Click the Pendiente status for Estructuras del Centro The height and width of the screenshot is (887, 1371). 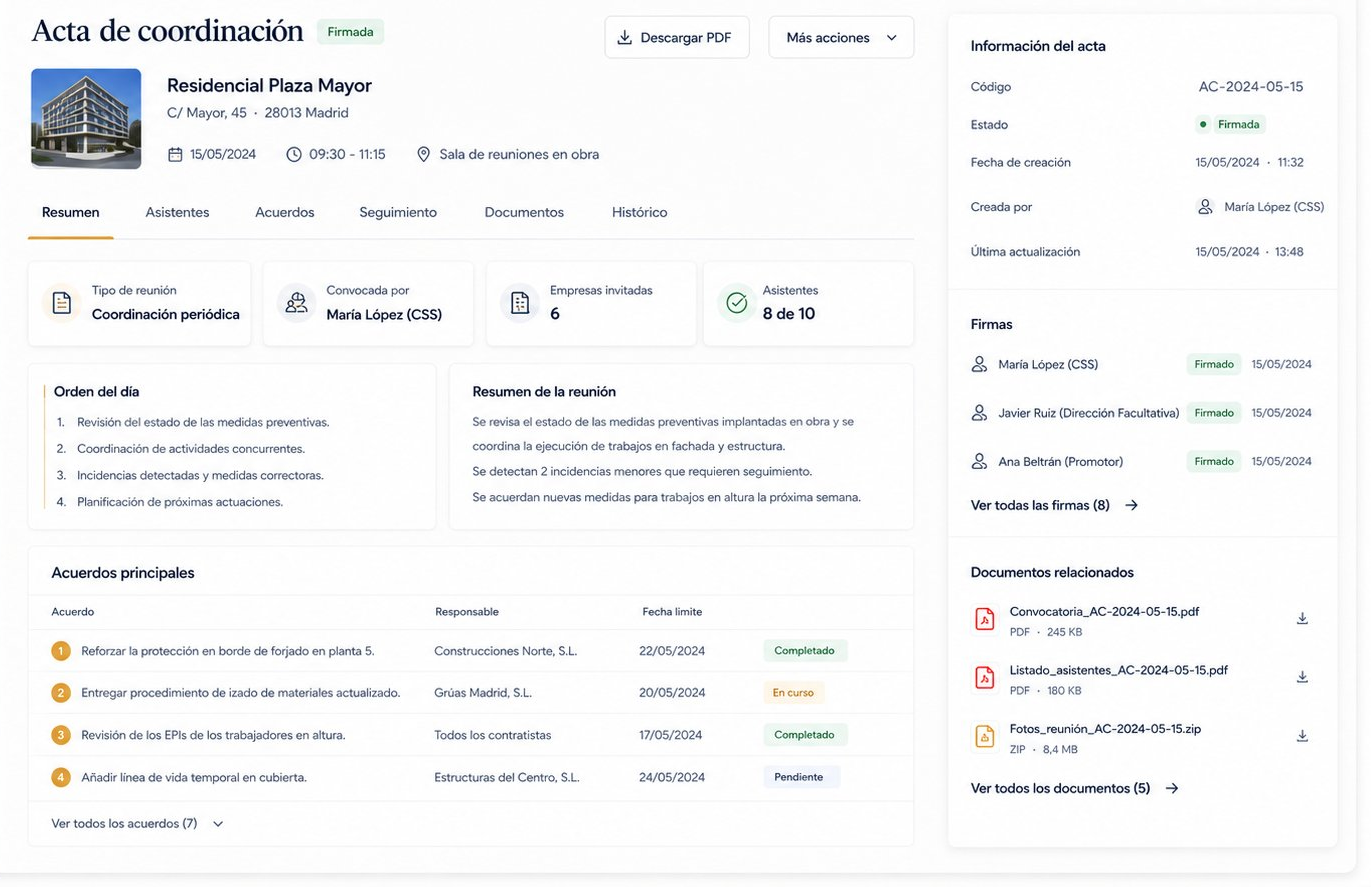coord(801,777)
